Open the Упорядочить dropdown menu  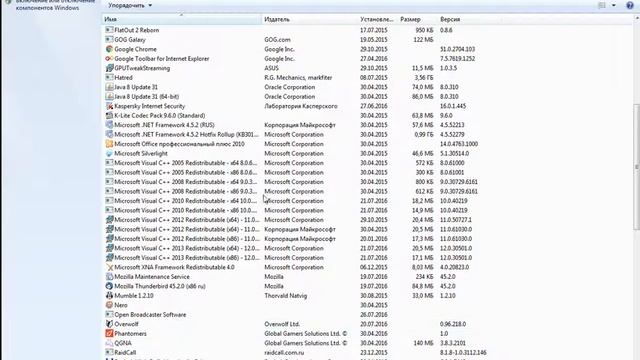130,5
